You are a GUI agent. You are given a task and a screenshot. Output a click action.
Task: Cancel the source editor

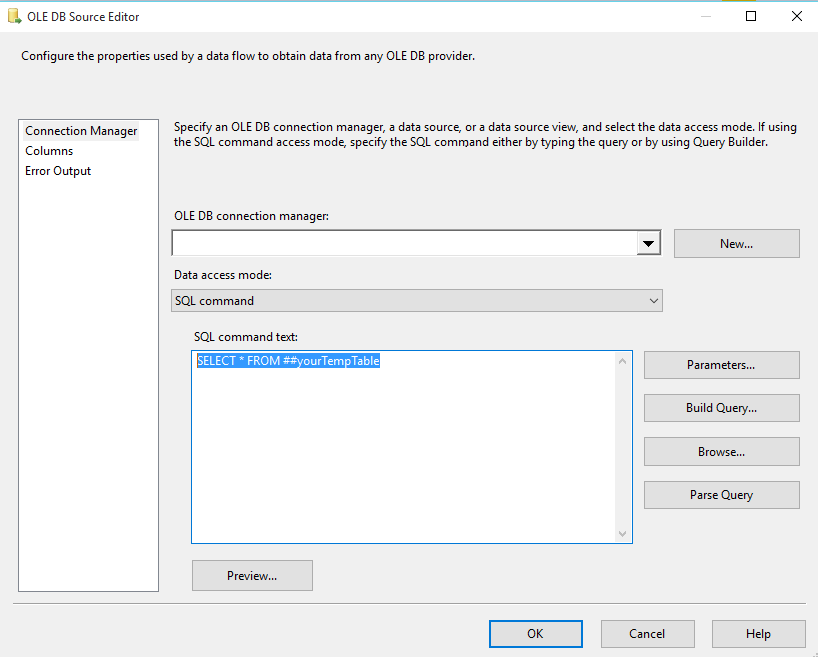pos(647,633)
